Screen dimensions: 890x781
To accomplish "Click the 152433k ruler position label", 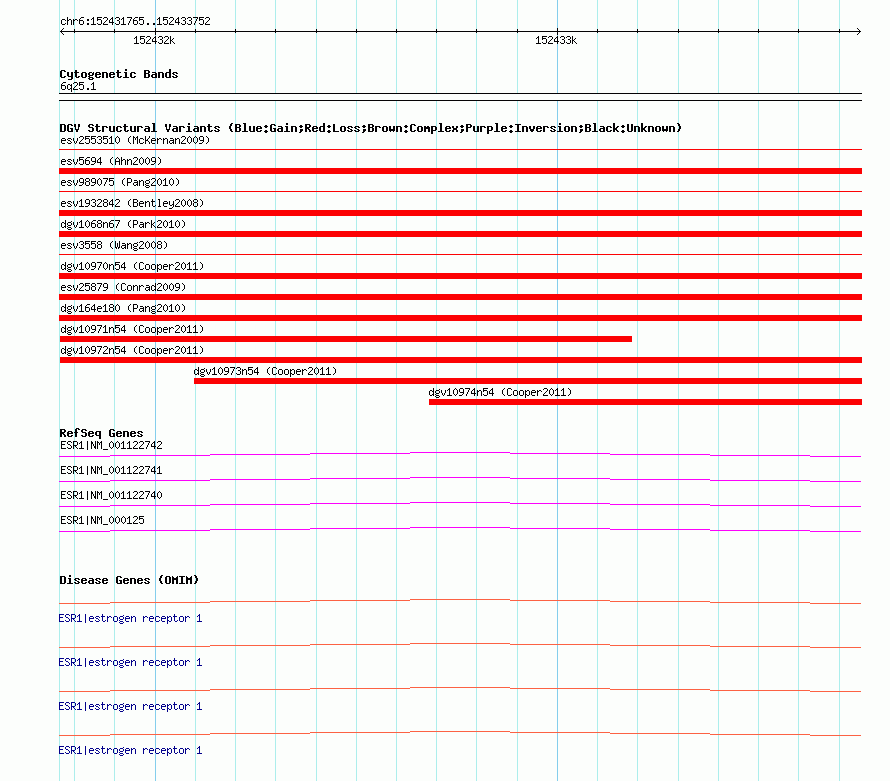I will pos(556,40).
